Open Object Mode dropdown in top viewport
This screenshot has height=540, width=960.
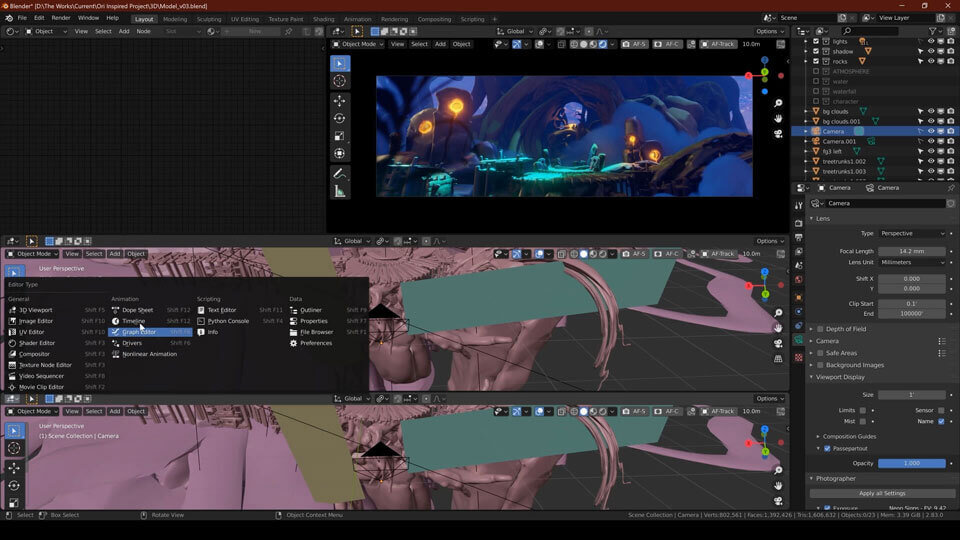(x=358, y=44)
